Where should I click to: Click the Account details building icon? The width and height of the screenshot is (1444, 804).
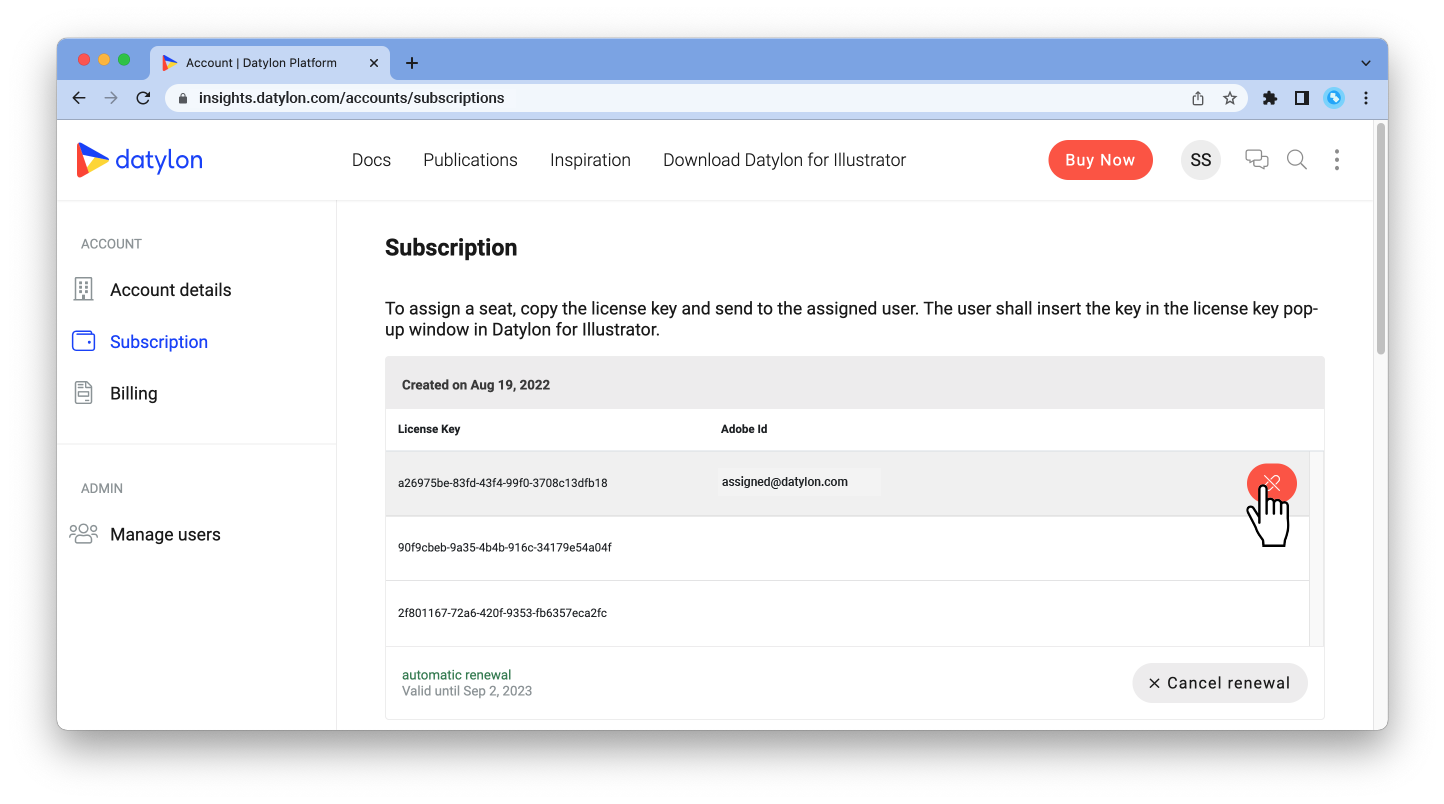(84, 289)
